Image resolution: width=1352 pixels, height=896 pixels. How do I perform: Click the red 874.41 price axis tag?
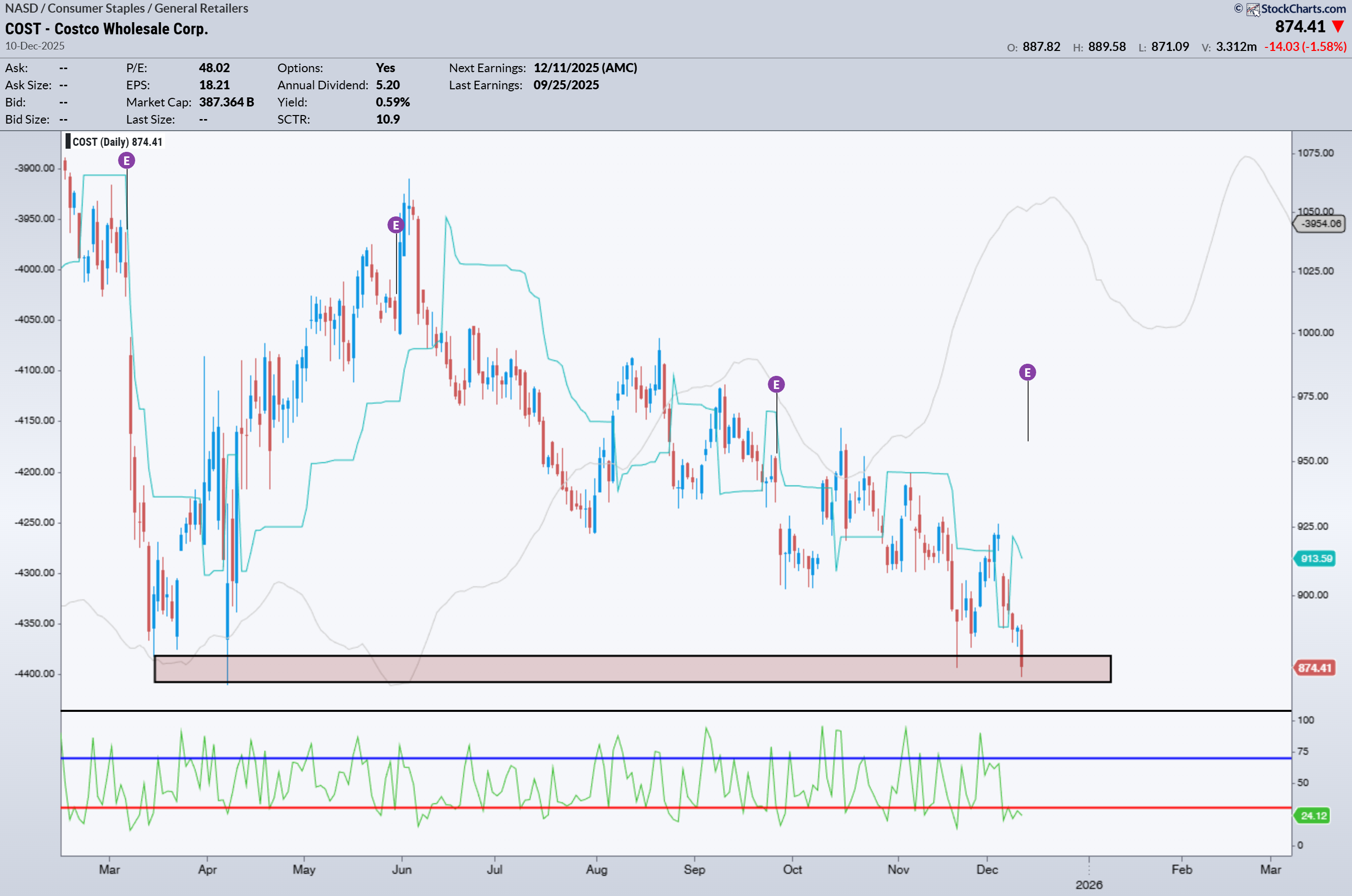pos(1314,668)
